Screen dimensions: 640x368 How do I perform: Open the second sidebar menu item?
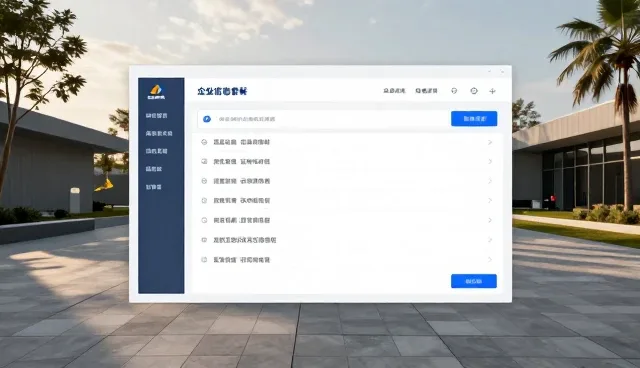159,133
